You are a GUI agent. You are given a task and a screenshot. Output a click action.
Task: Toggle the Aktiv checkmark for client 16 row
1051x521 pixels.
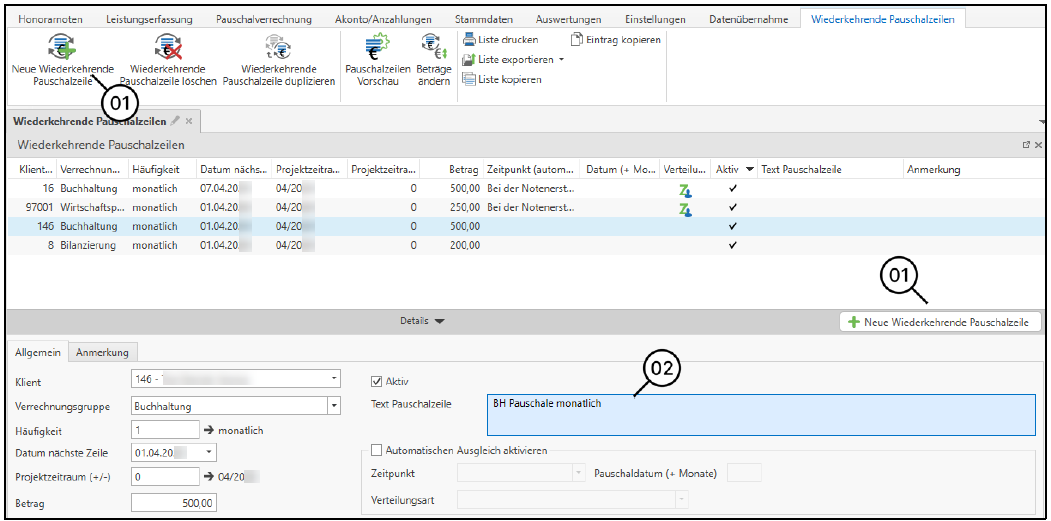click(x=733, y=188)
